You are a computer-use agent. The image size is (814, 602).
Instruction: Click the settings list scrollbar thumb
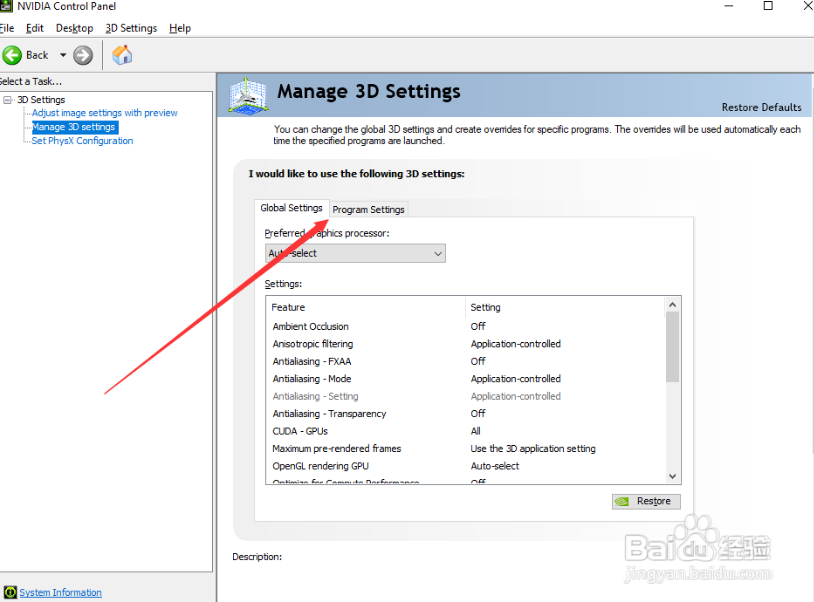click(672, 347)
